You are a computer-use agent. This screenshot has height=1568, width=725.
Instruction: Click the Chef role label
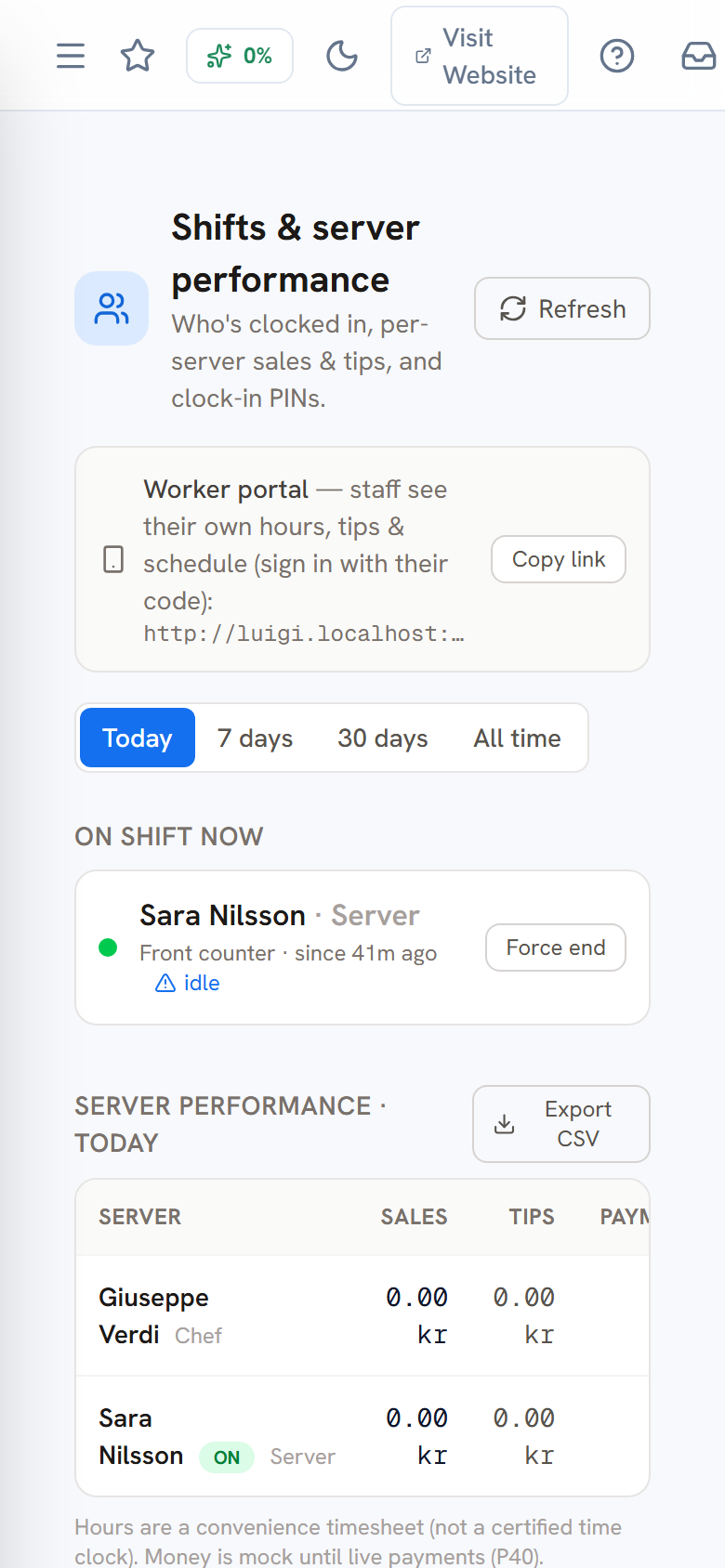199,1336
